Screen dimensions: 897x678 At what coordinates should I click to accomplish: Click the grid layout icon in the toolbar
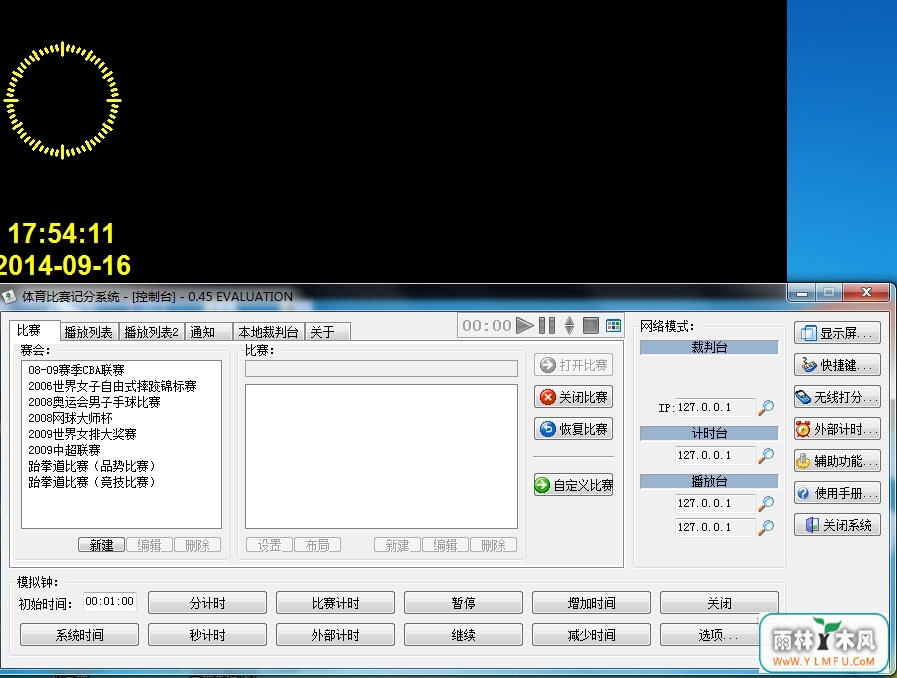point(613,326)
